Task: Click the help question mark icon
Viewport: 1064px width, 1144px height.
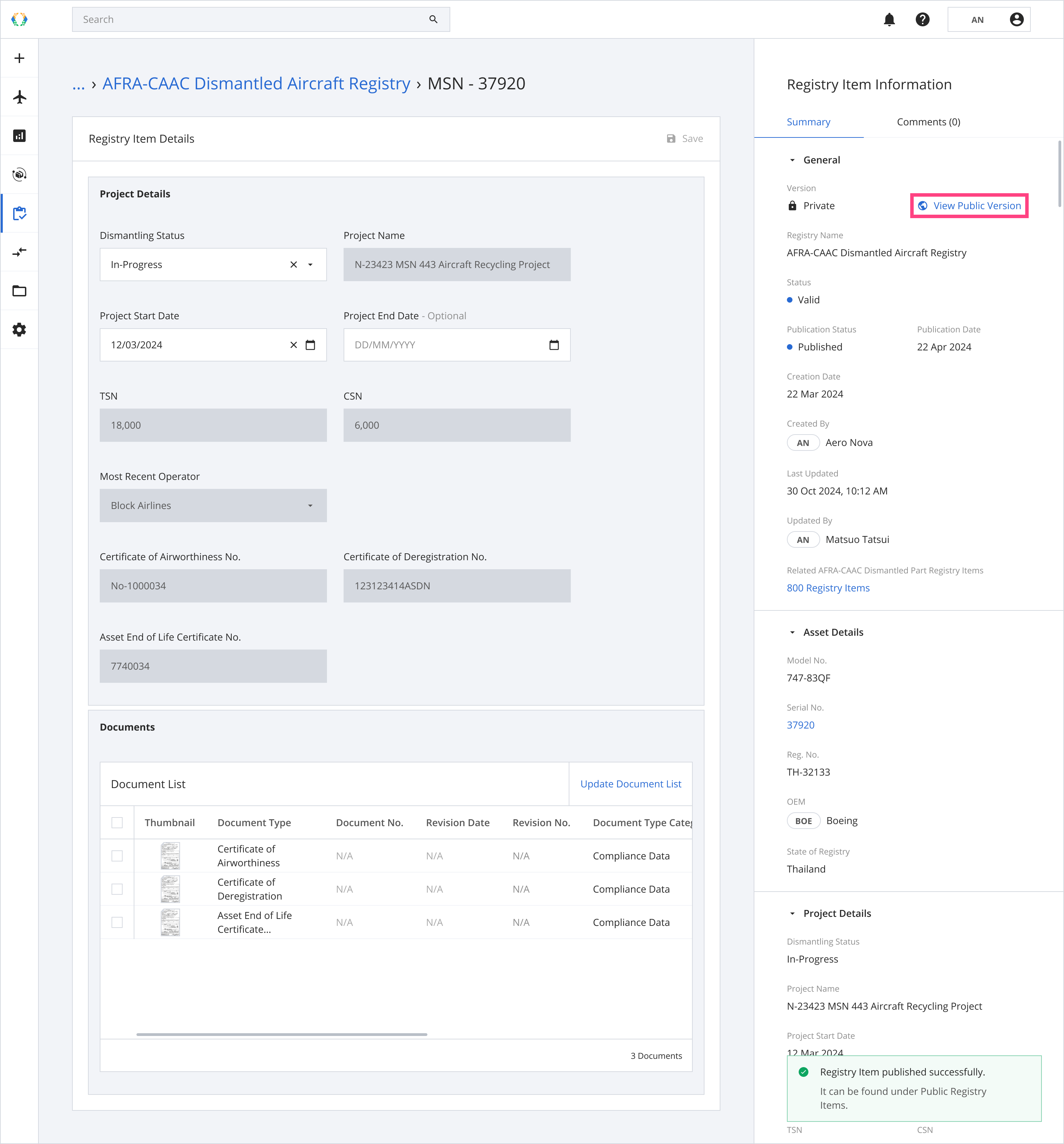Action: 922,20
